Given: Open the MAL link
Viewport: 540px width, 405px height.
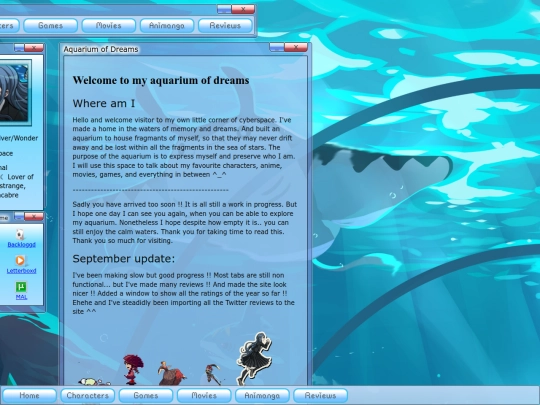Looking at the screenshot, I should pyautogui.click(x=21, y=297).
